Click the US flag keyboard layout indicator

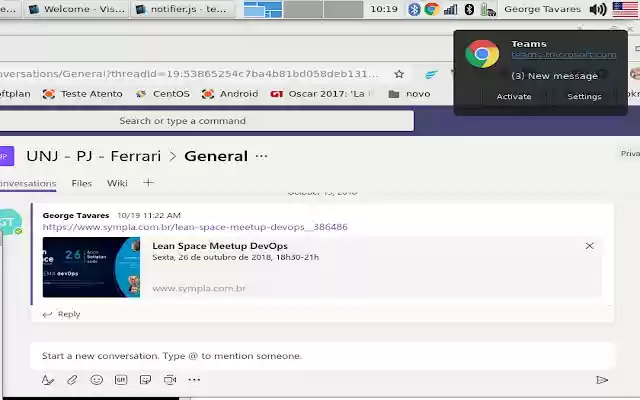point(625,9)
